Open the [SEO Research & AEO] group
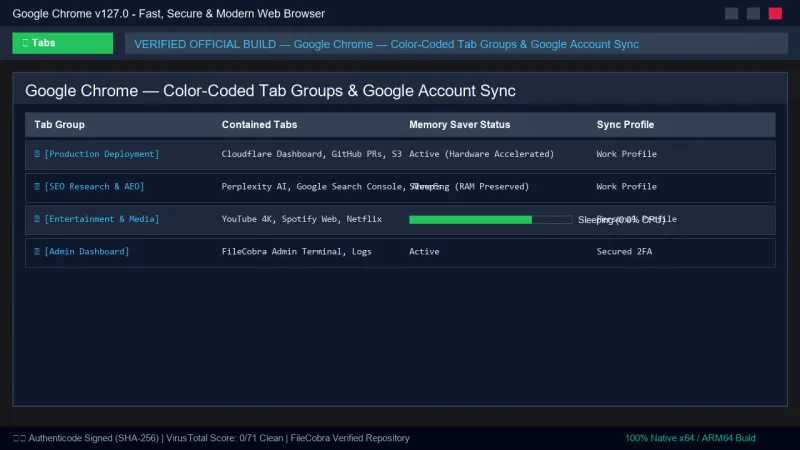This screenshot has width=800, height=450. point(94,186)
